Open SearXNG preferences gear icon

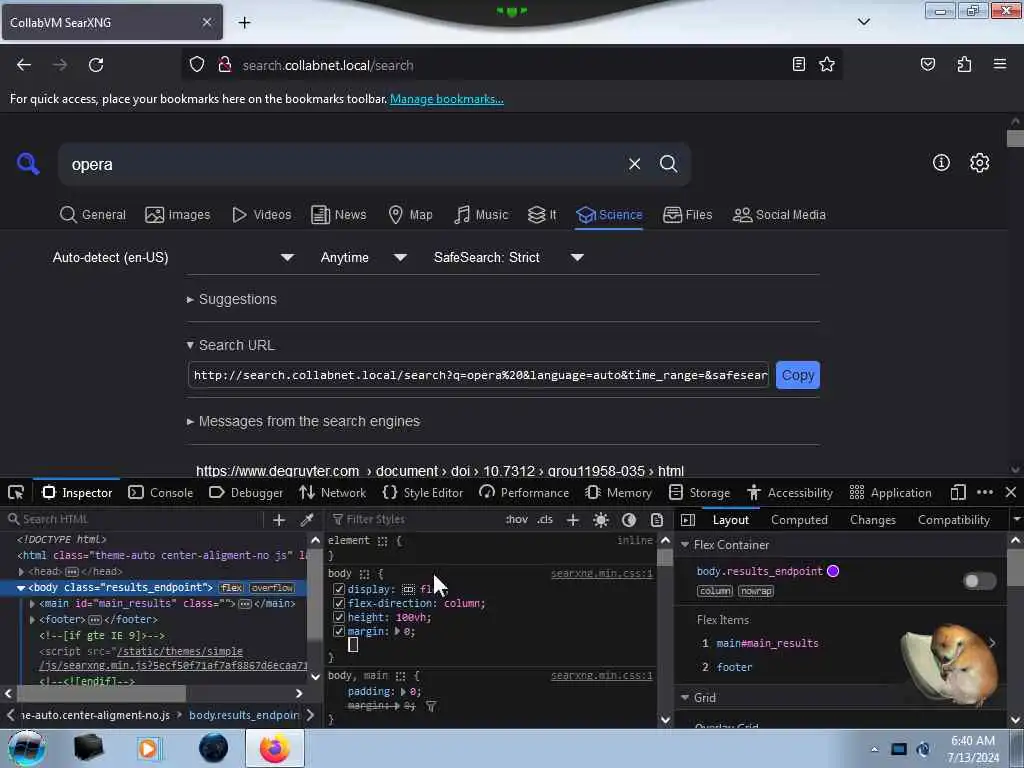coord(979,163)
